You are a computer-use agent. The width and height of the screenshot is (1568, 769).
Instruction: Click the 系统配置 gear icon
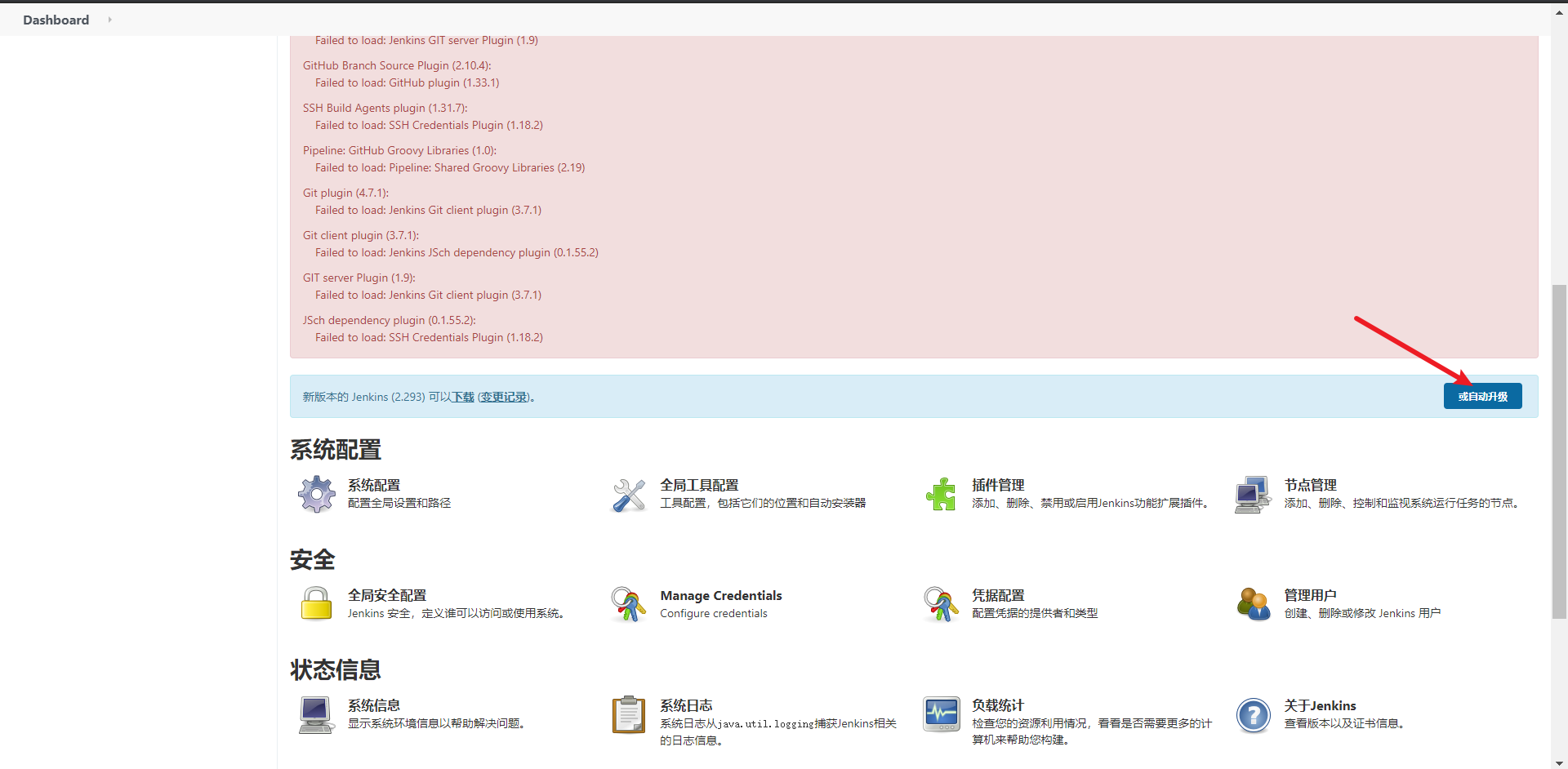coord(317,494)
